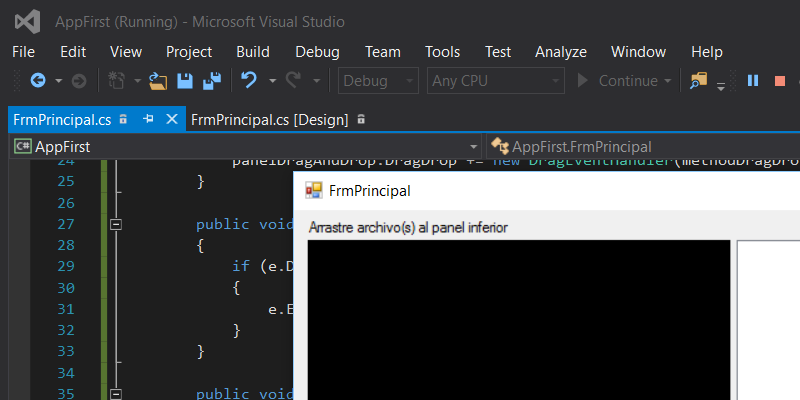Open the Debug configuration dropdown
Screen dimensions: 800x400
click(x=379, y=81)
